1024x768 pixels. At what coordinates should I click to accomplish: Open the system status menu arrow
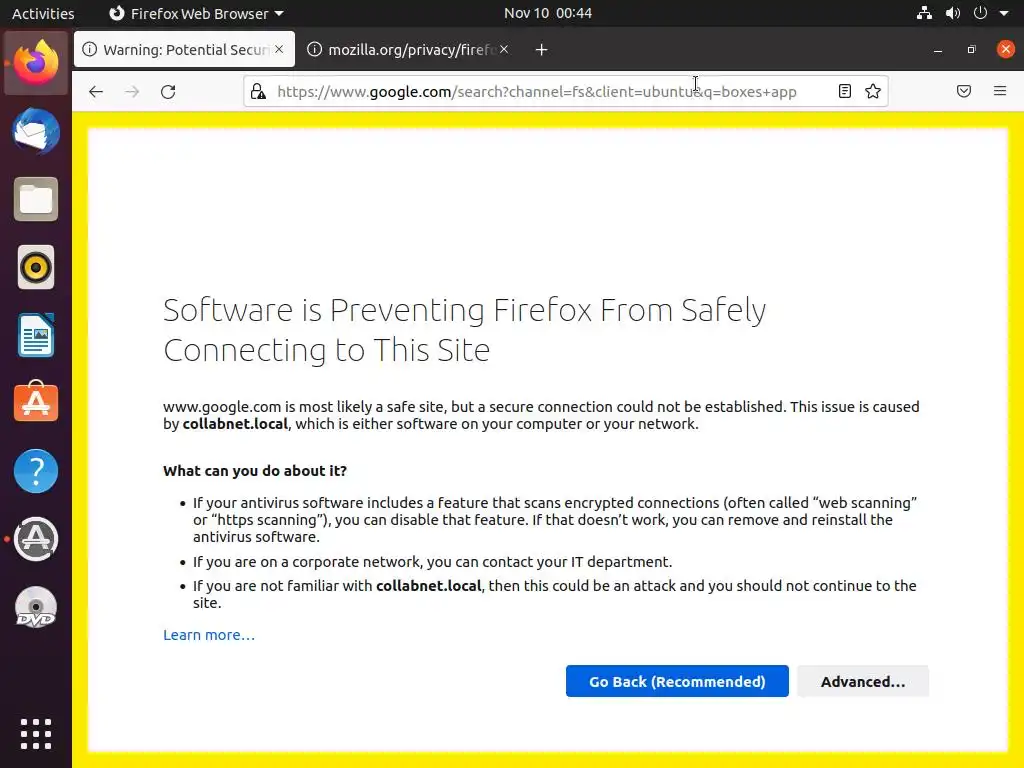[1003, 14]
